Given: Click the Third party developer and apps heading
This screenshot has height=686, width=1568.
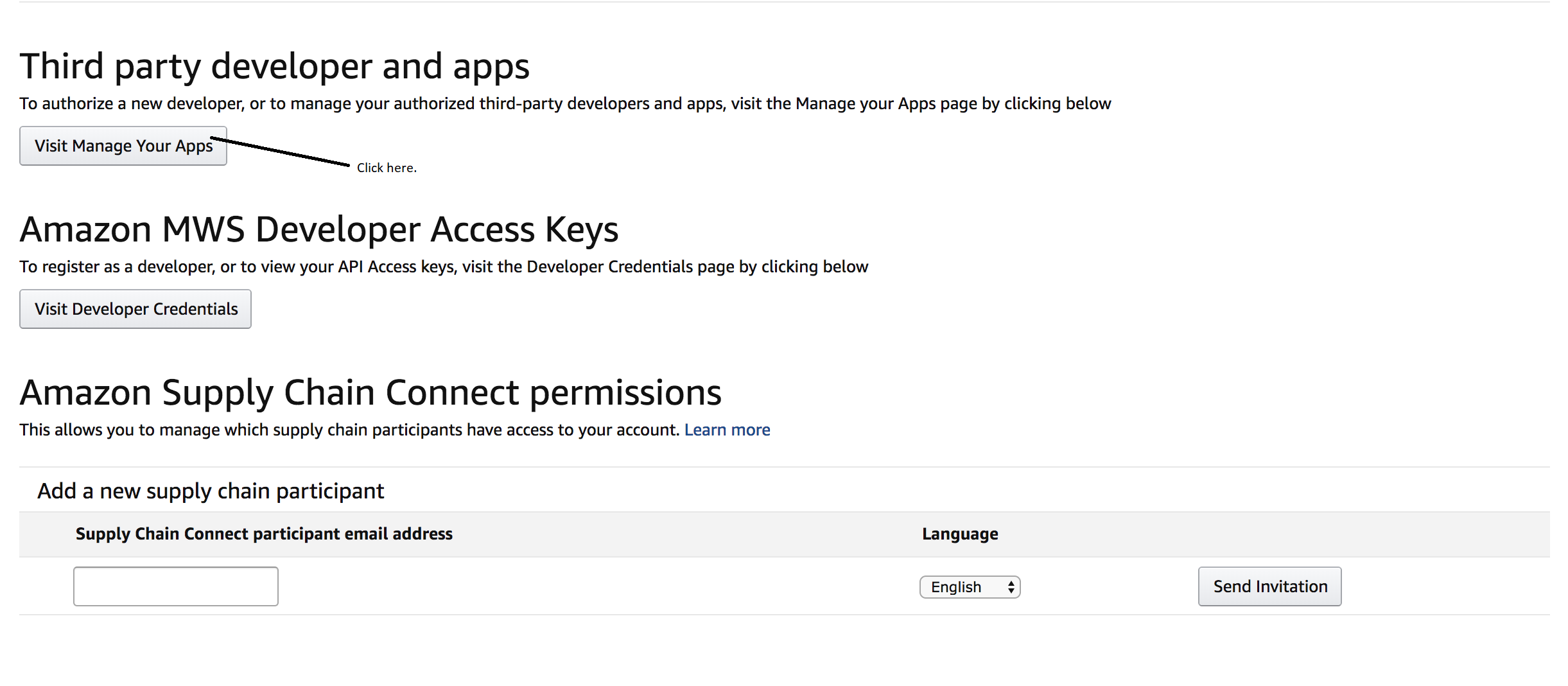Looking at the screenshot, I should click(x=274, y=66).
